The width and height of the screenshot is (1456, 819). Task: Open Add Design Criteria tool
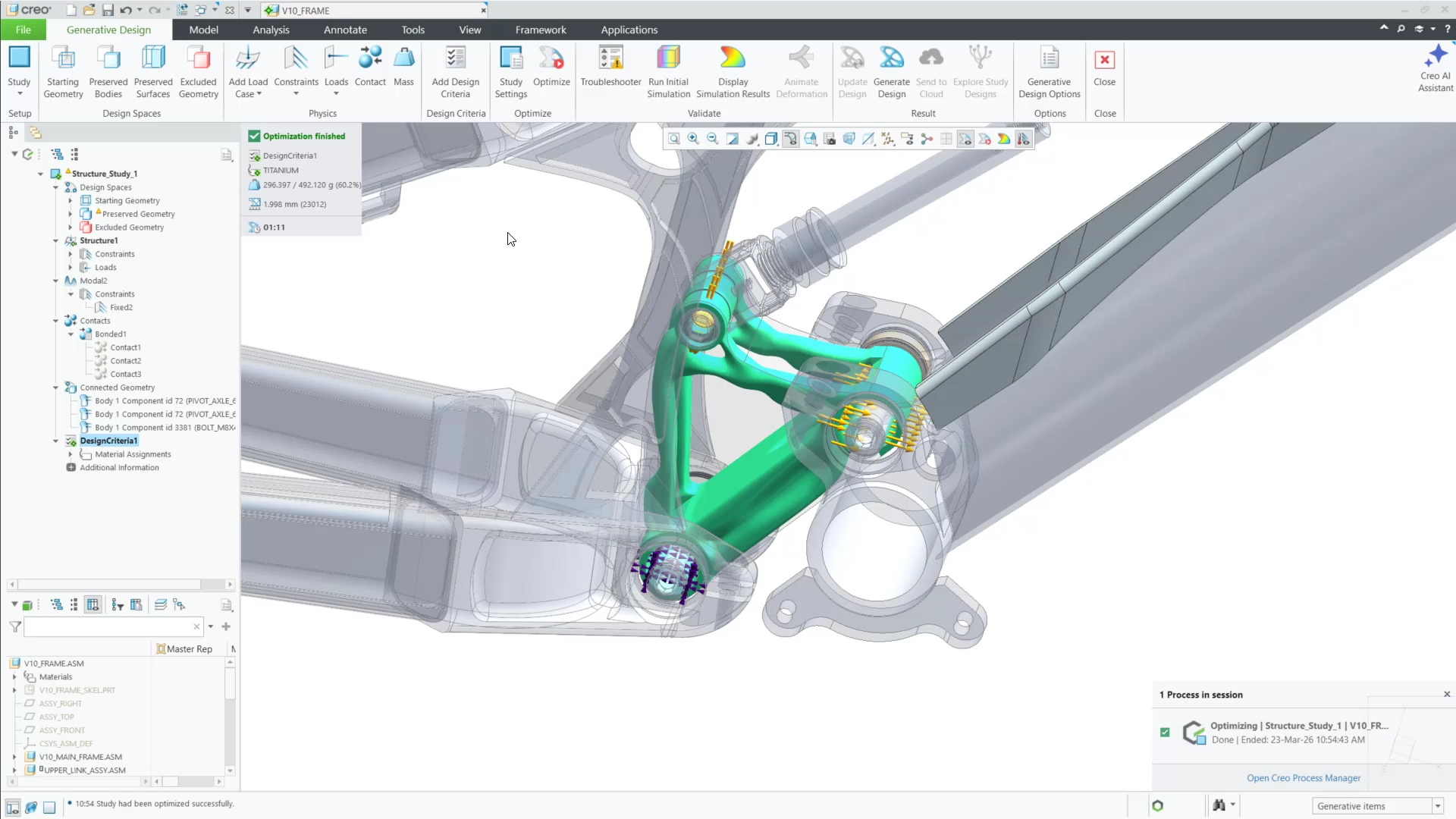(x=455, y=72)
